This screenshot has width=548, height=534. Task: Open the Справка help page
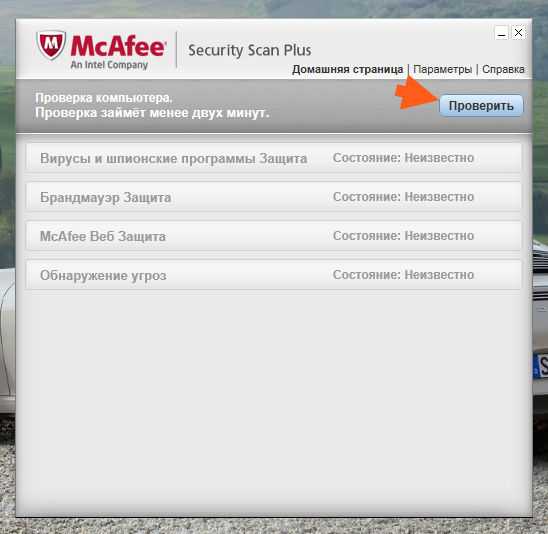(503, 69)
